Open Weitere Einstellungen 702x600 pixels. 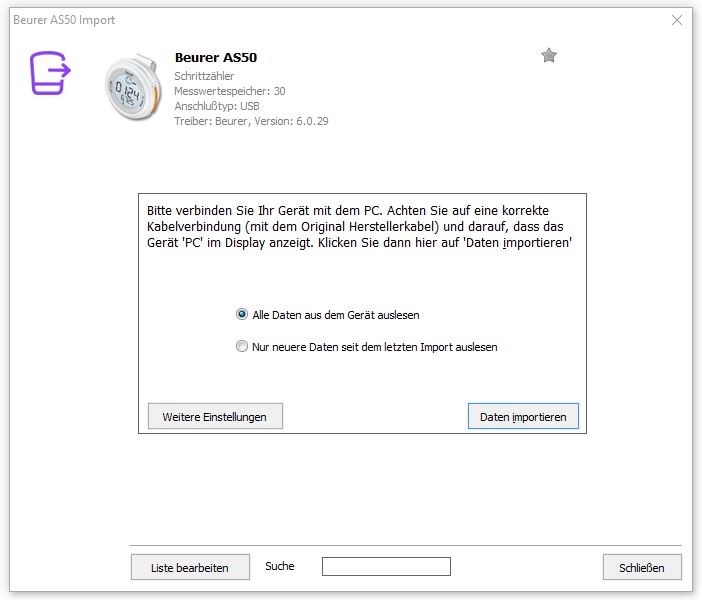coord(215,416)
